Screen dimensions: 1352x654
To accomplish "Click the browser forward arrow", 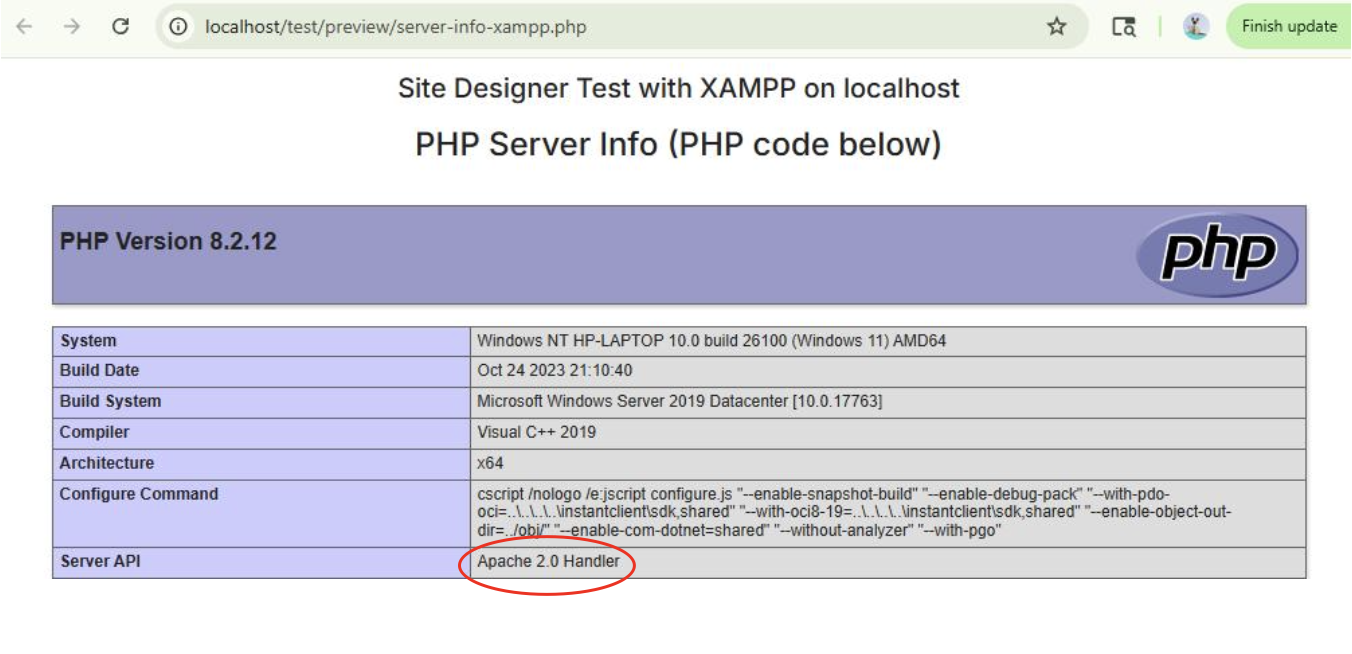I will click(72, 27).
